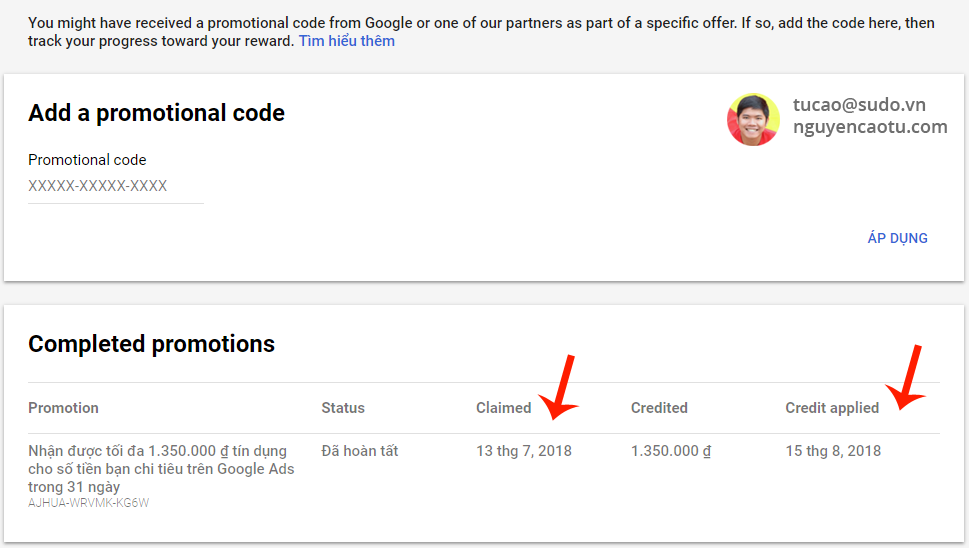
Task: Click the nguyencaotu.com watermark text
Action: (x=869, y=127)
